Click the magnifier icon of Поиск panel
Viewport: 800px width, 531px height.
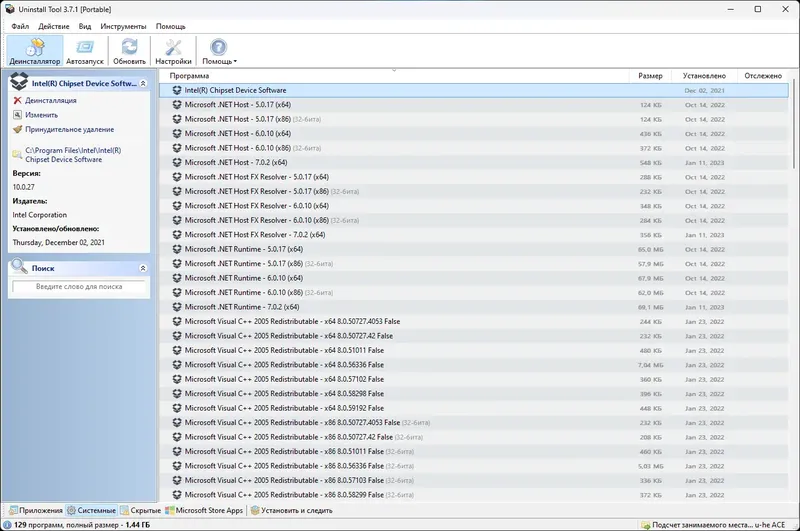point(19,266)
